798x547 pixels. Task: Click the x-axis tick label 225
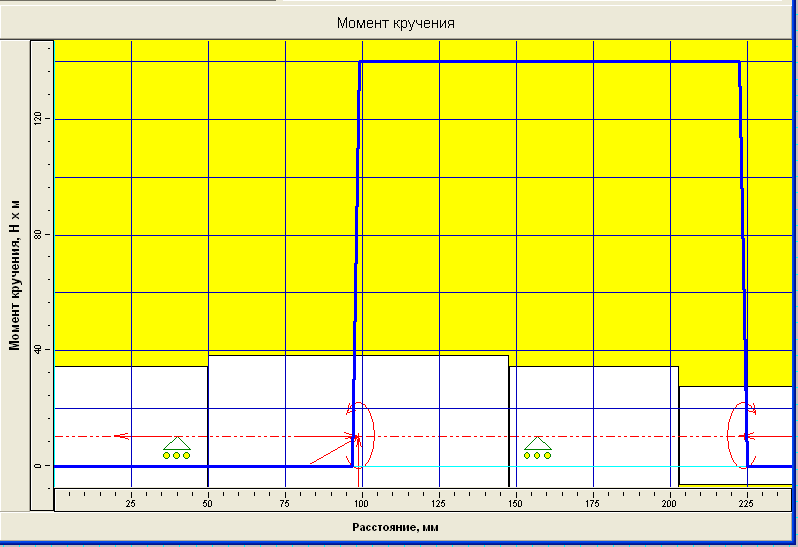pos(746,504)
